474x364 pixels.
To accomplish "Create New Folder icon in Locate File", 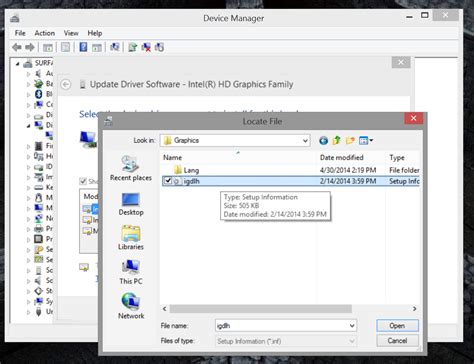I will (350, 140).
